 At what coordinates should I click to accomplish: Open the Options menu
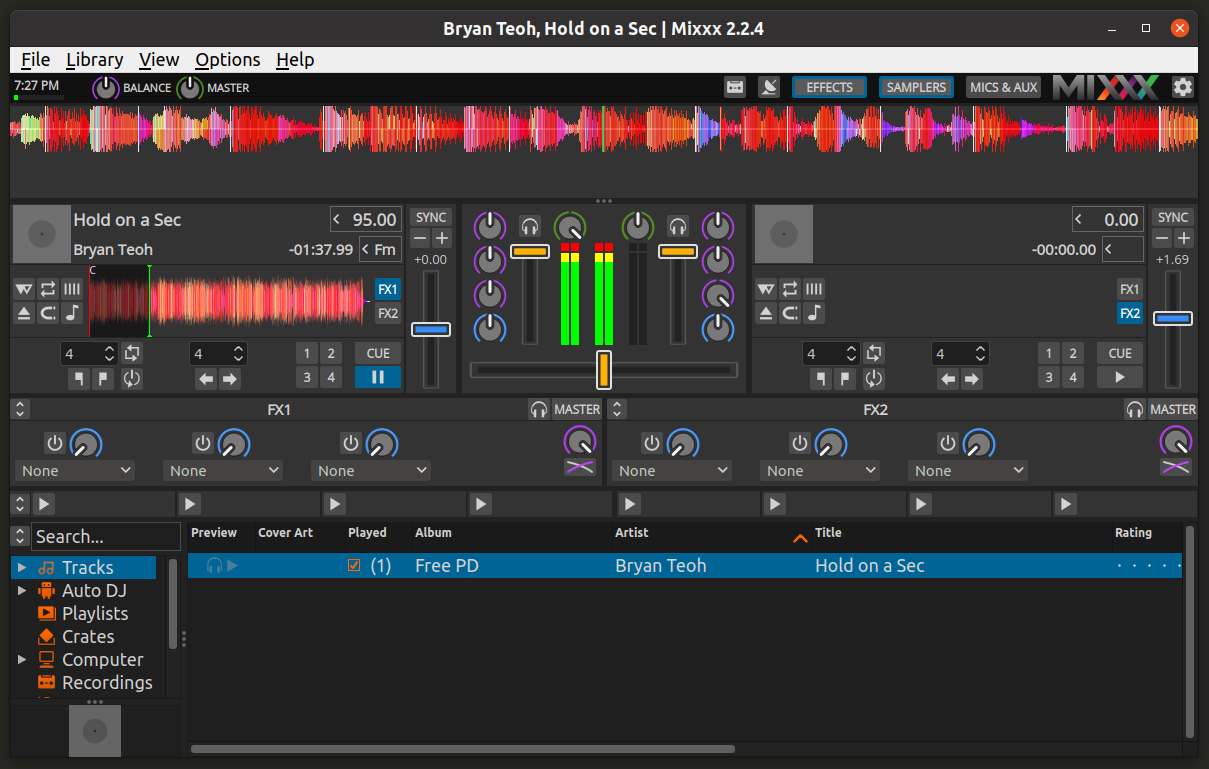pyautogui.click(x=227, y=60)
